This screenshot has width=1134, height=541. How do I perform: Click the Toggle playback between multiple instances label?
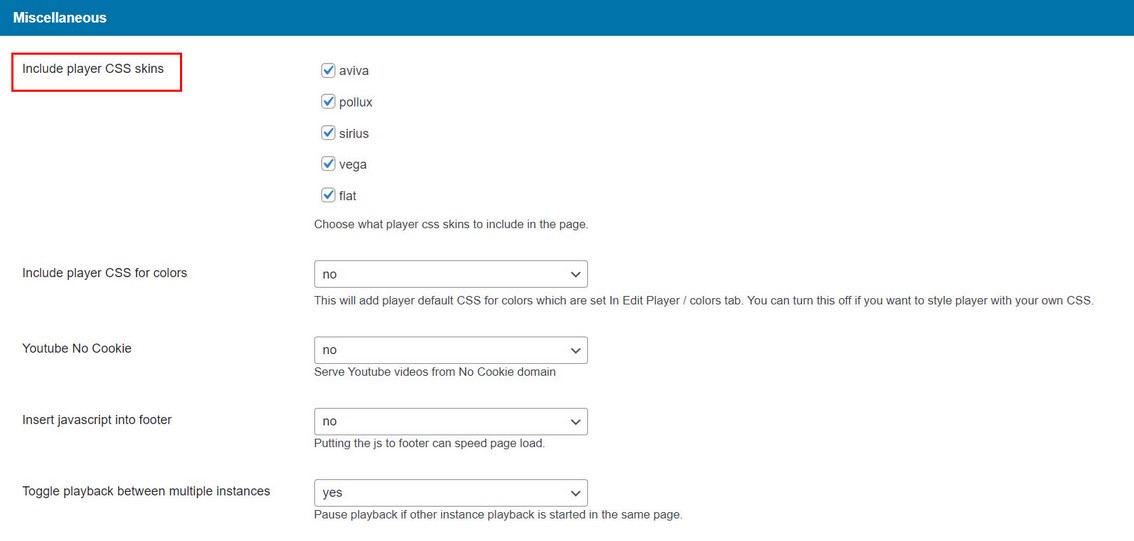coord(146,491)
